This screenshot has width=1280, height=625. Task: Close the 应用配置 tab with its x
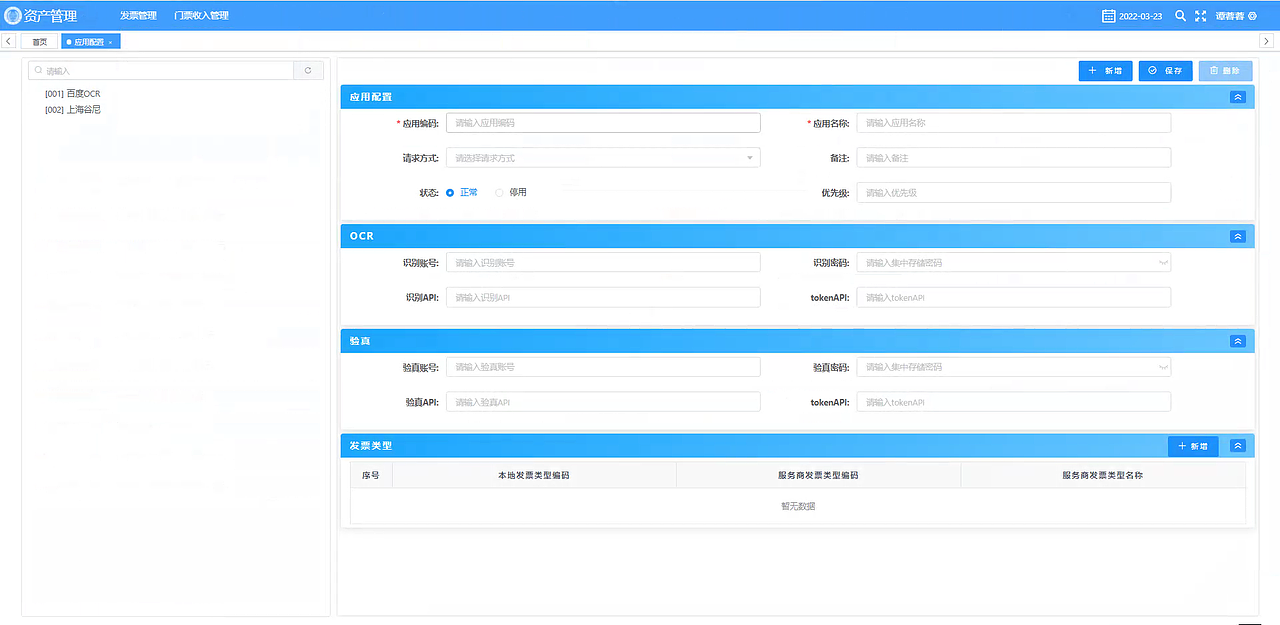tap(110, 42)
